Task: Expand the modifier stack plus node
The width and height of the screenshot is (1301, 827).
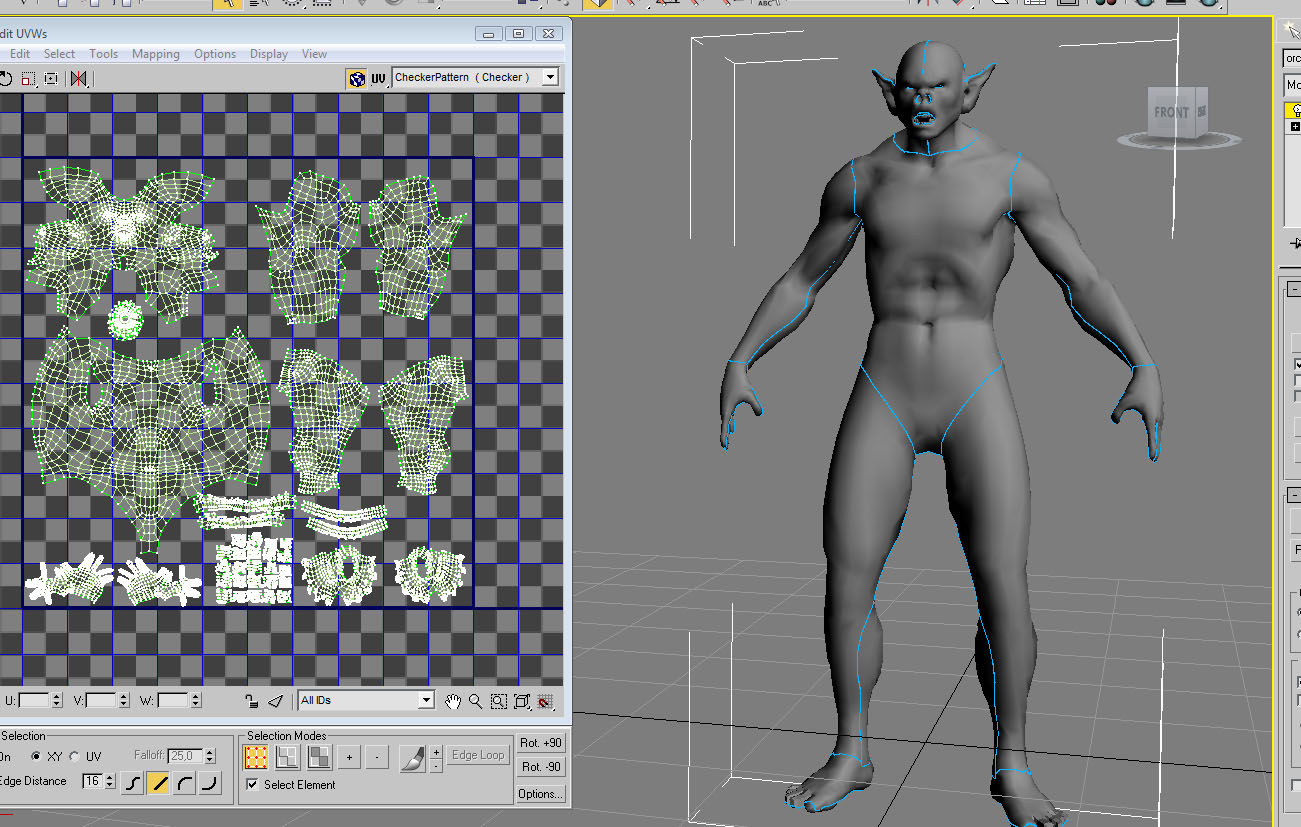Action: pos(1296,127)
